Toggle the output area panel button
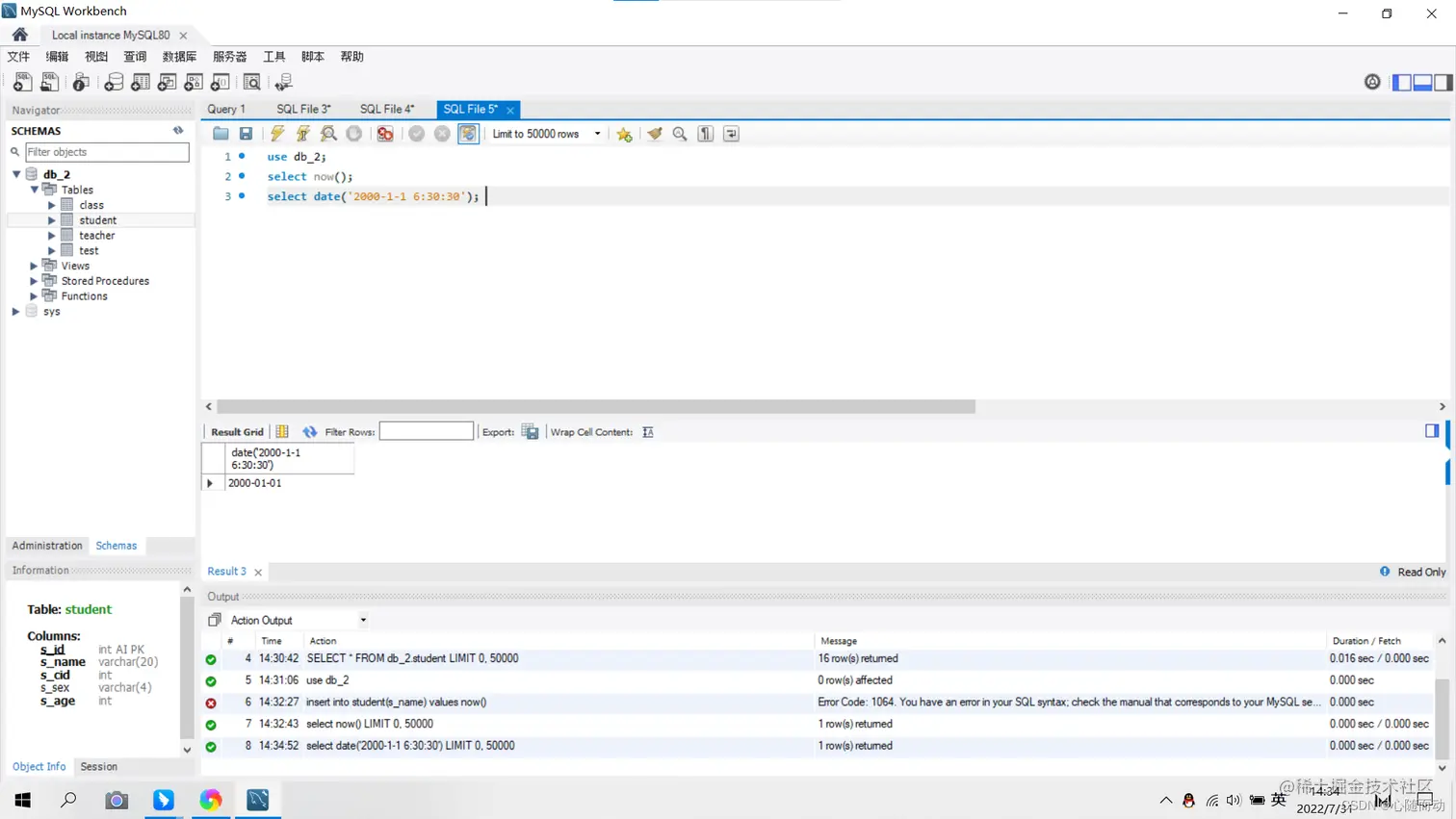 pos(1422,83)
